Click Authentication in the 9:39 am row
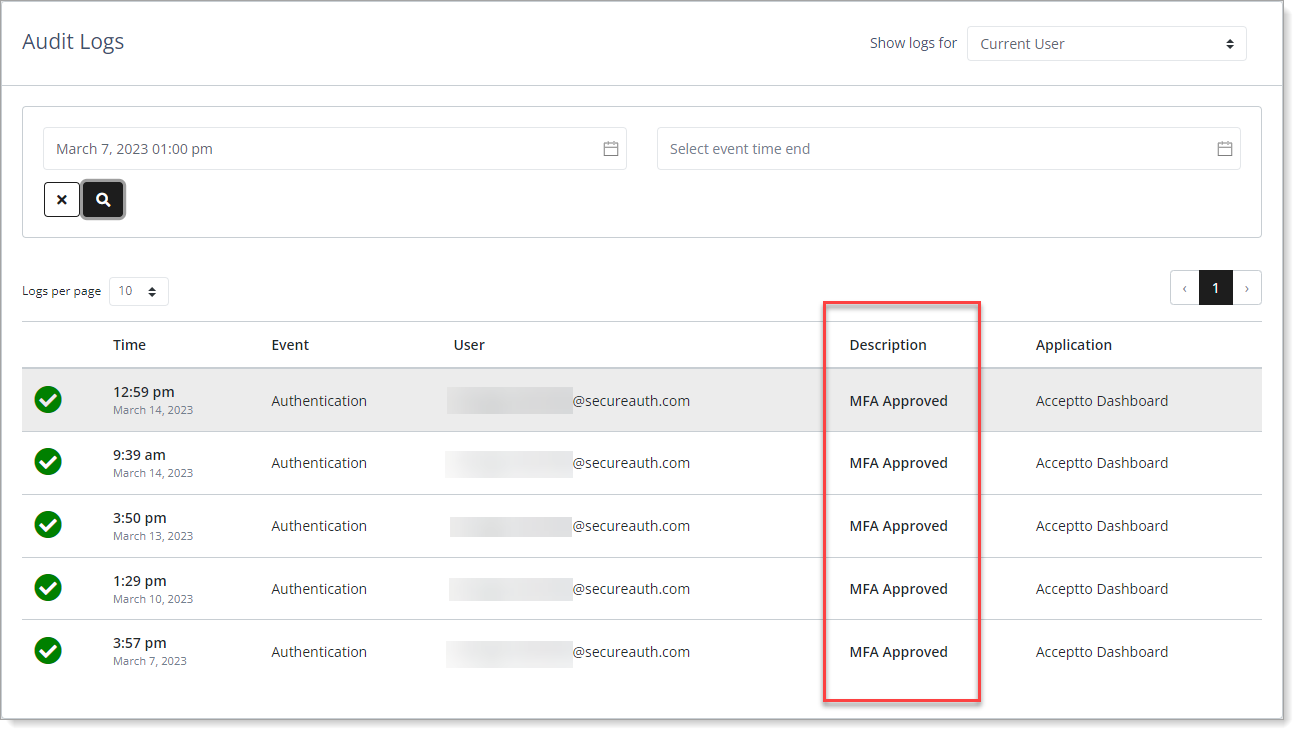Image resolution: width=1299 pixels, height=735 pixels. click(x=319, y=463)
